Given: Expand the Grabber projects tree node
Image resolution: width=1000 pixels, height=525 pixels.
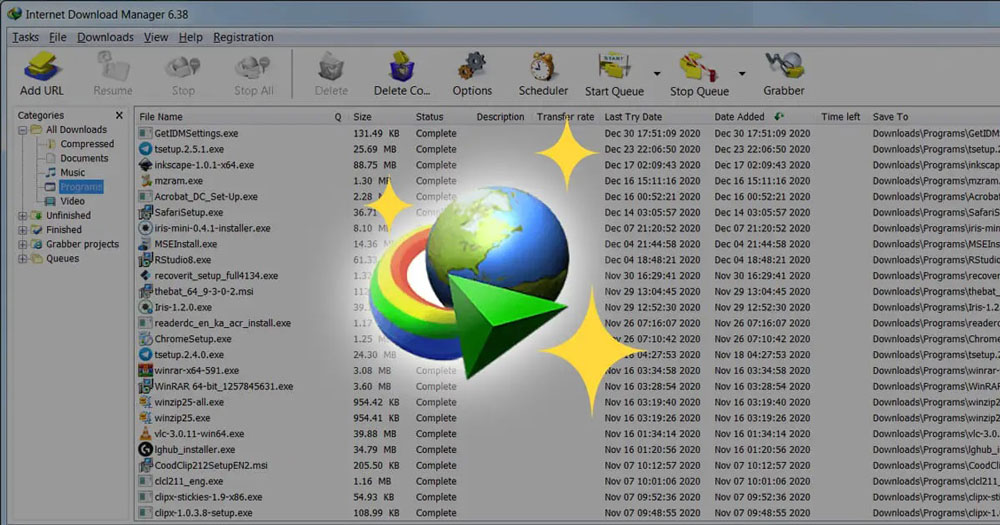Looking at the screenshot, I should click(x=22, y=244).
